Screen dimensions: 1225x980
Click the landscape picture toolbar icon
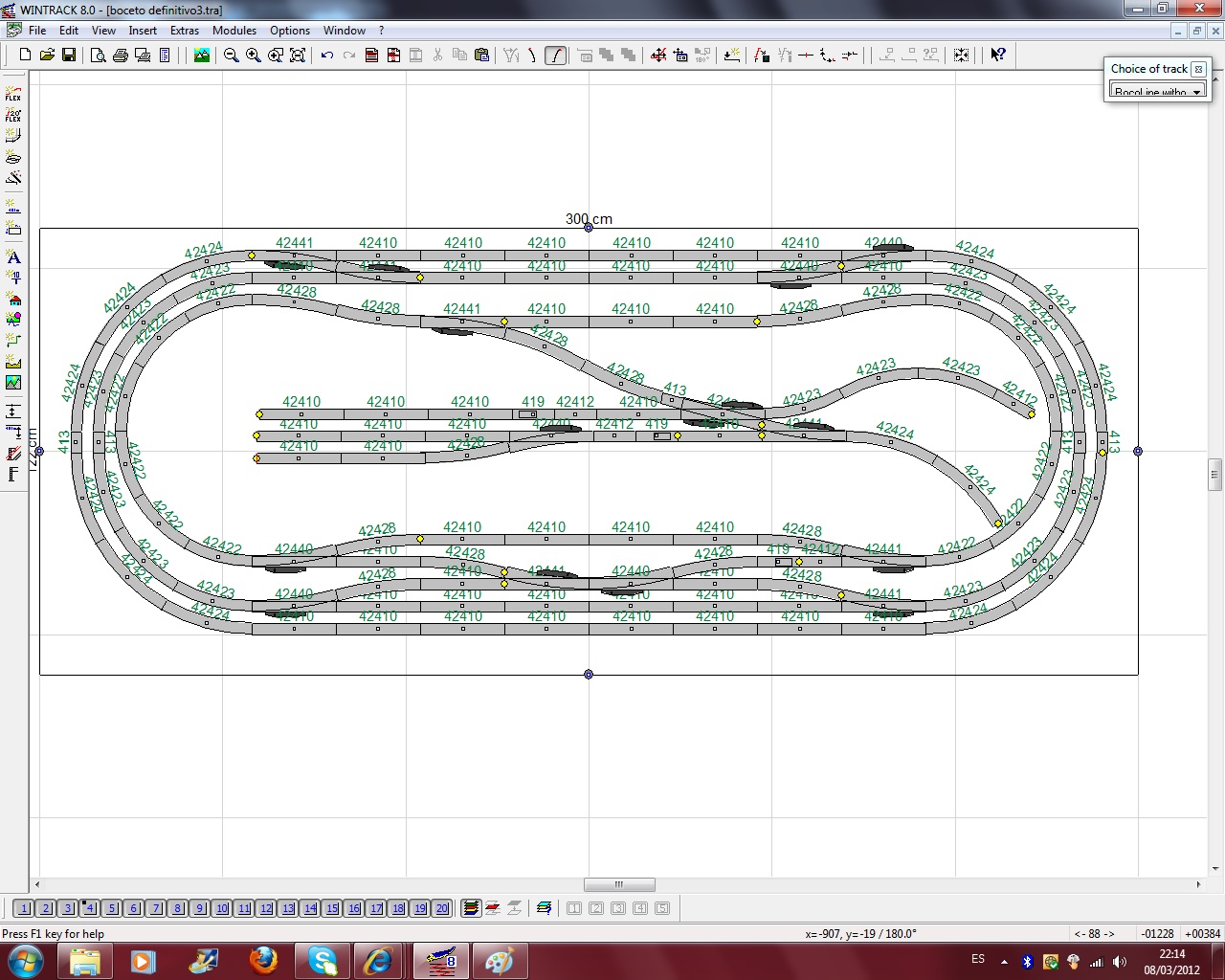tap(202, 56)
